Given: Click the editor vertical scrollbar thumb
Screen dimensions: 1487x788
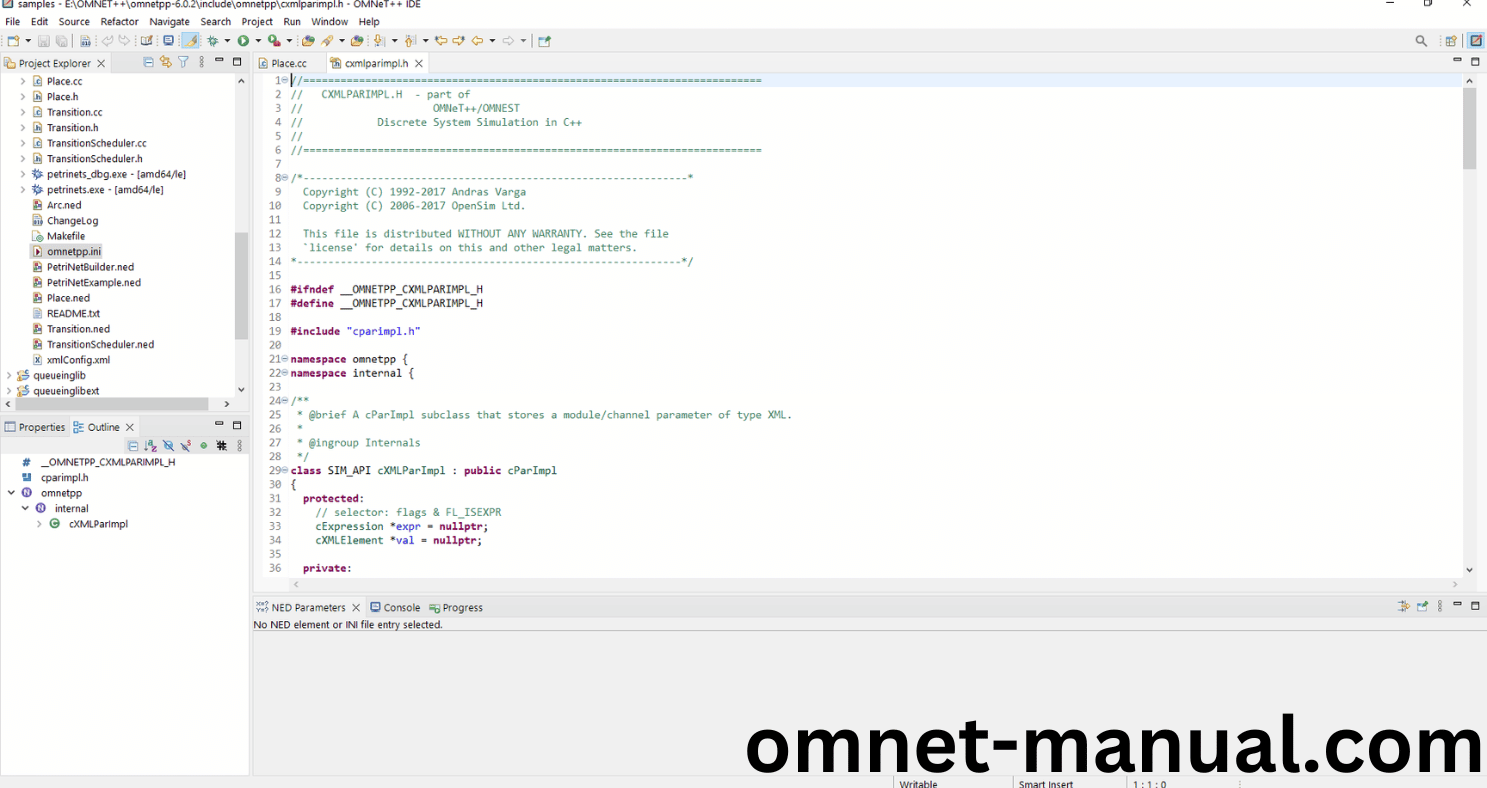Looking at the screenshot, I should point(1469,128).
